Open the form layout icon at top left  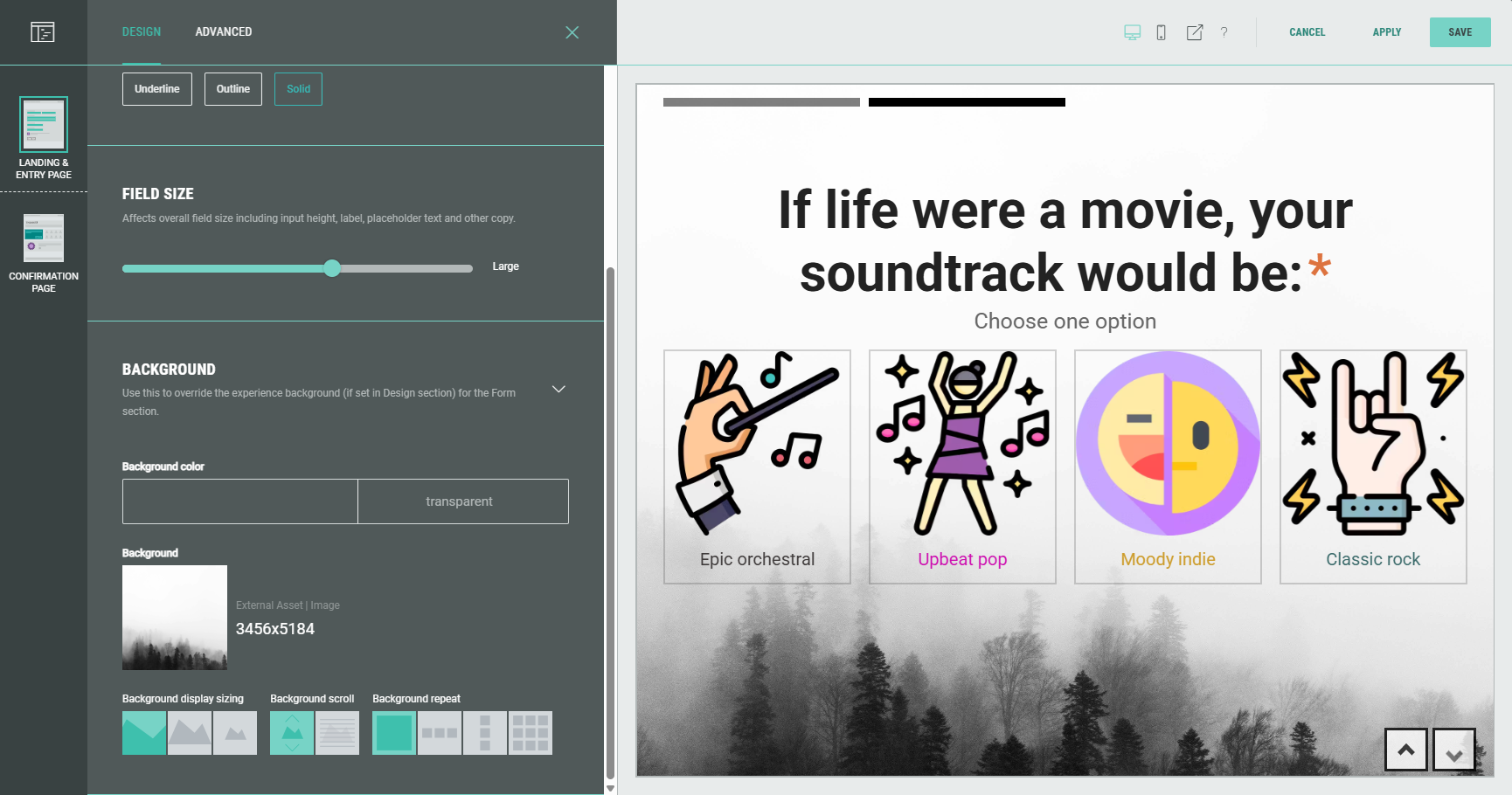[43, 32]
